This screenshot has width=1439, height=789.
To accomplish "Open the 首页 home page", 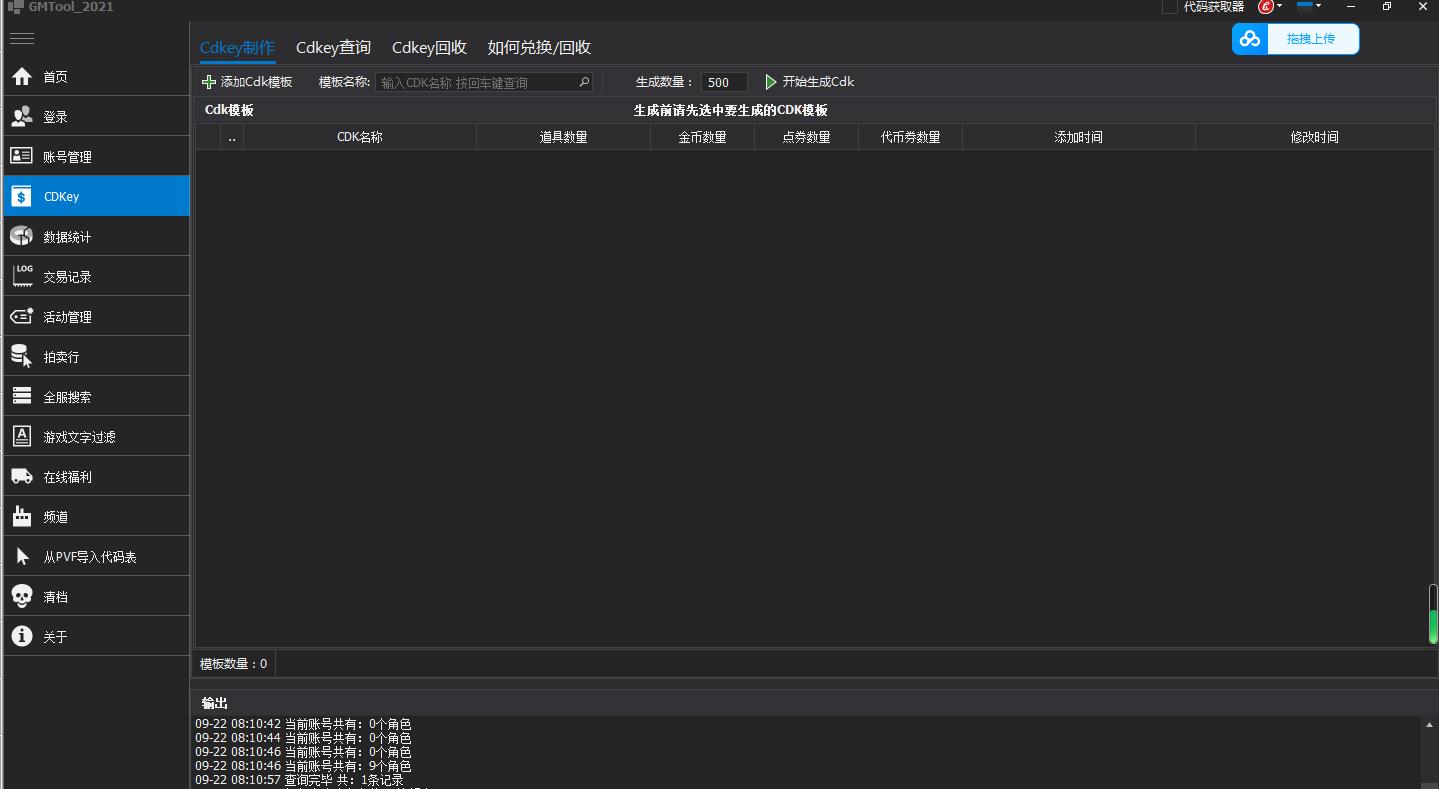I will pos(55,77).
